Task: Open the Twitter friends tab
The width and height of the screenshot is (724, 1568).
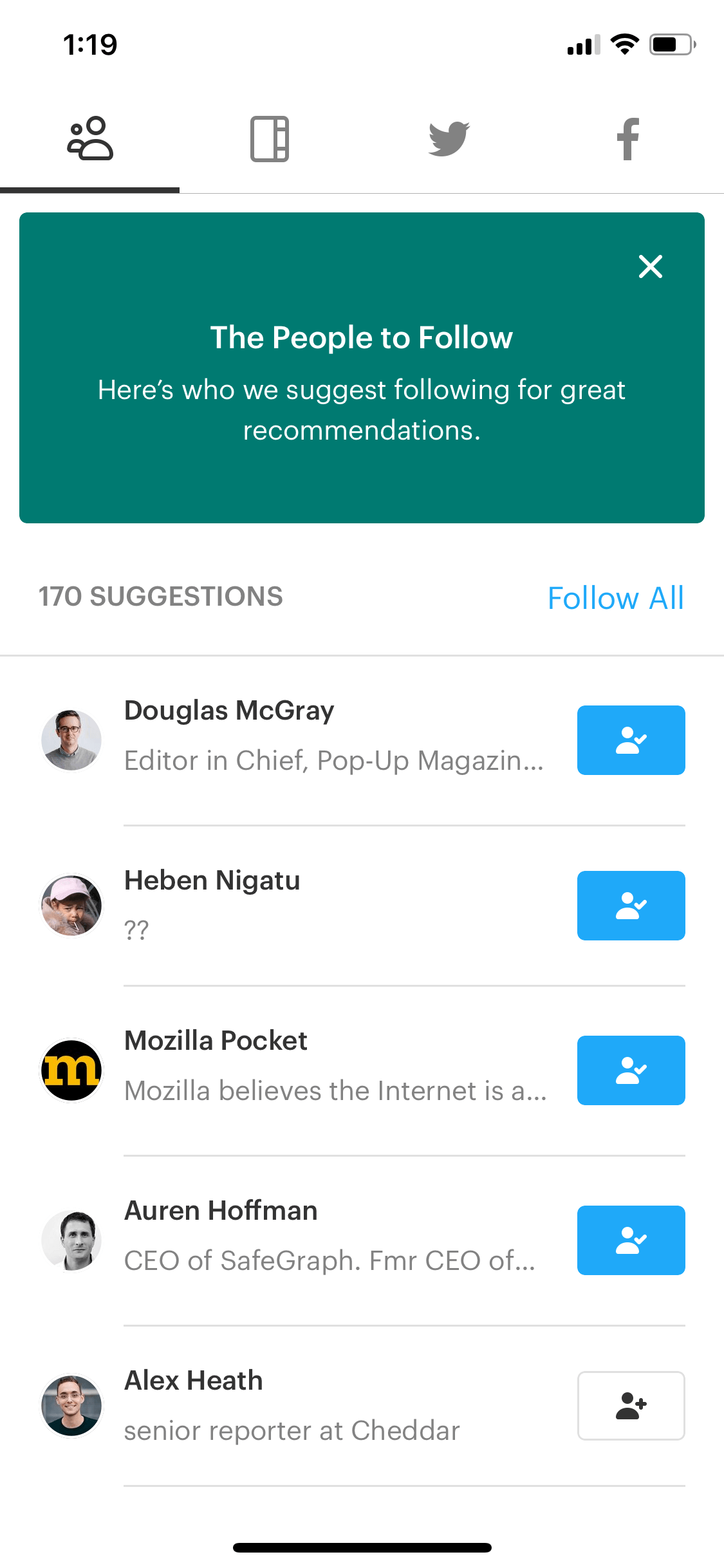Action: pyautogui.click(x=449, y=138)
